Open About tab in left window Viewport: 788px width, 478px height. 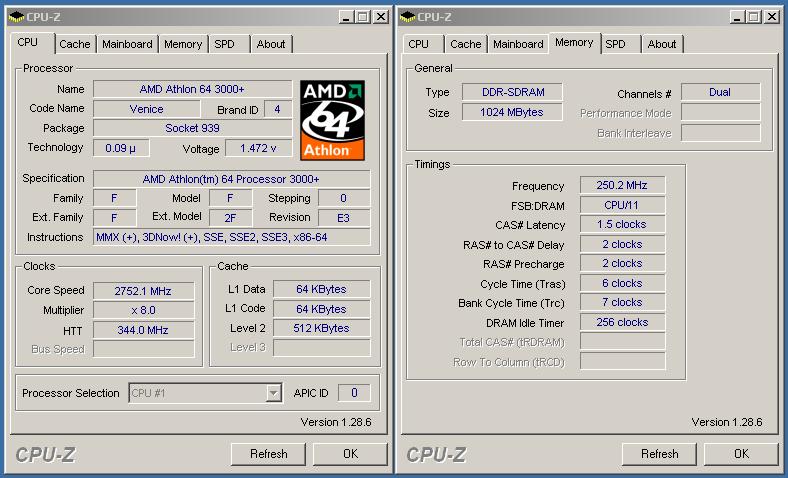(271, 44)
